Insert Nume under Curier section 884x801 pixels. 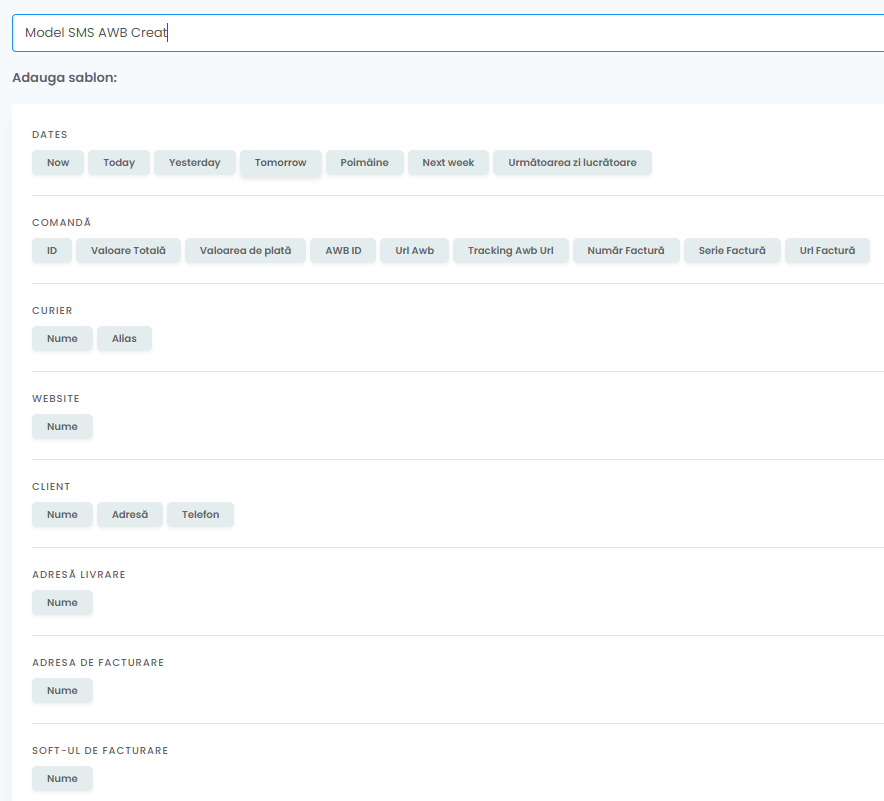point(62,338)
